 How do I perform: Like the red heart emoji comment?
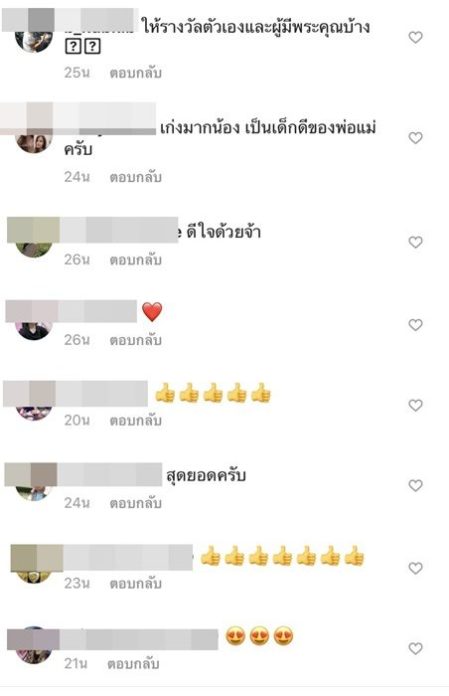415,324
